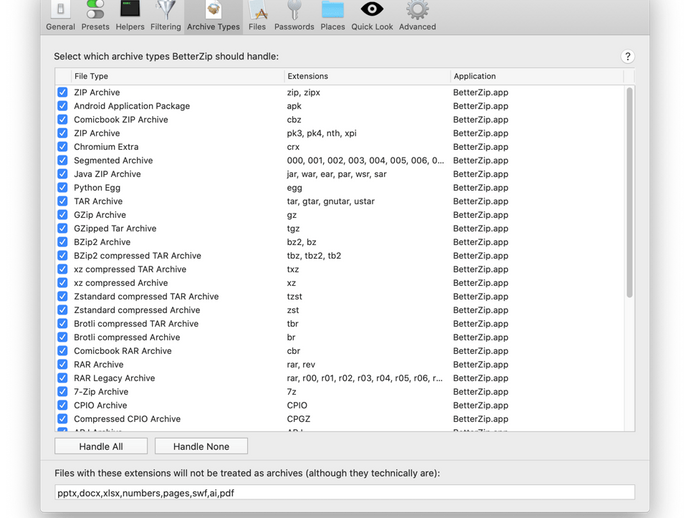Viewport: 690px width, 518px height.
Task: Disable Chromium Extra handling checkbox
Action: 62,147
